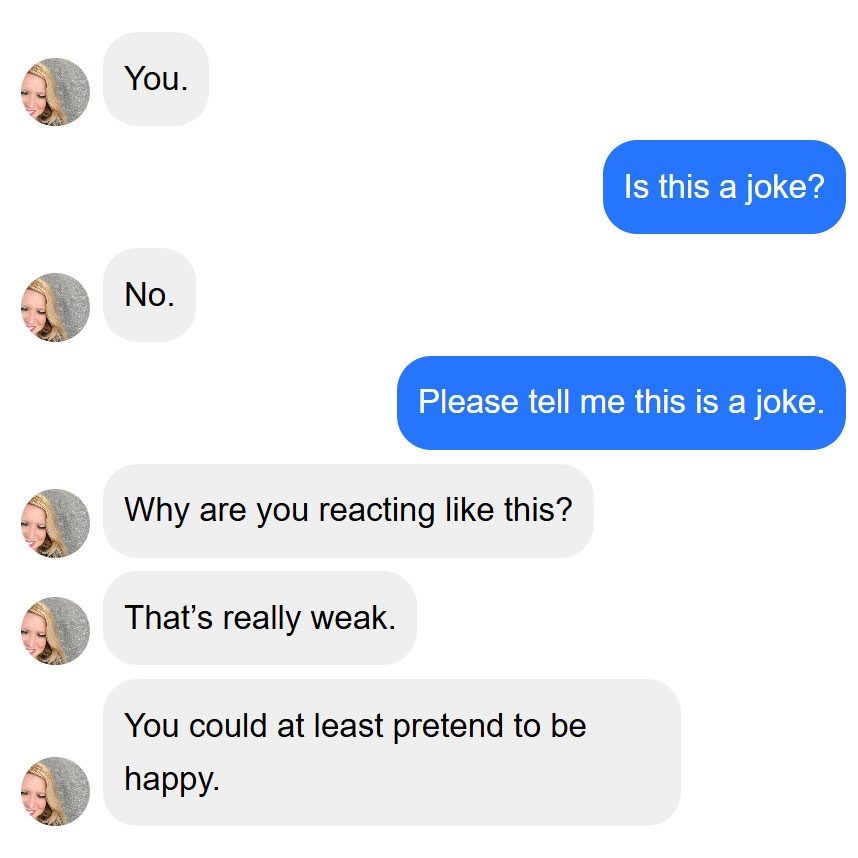
Task: Click the word "happy." in the last message
Action: point(171,779)
